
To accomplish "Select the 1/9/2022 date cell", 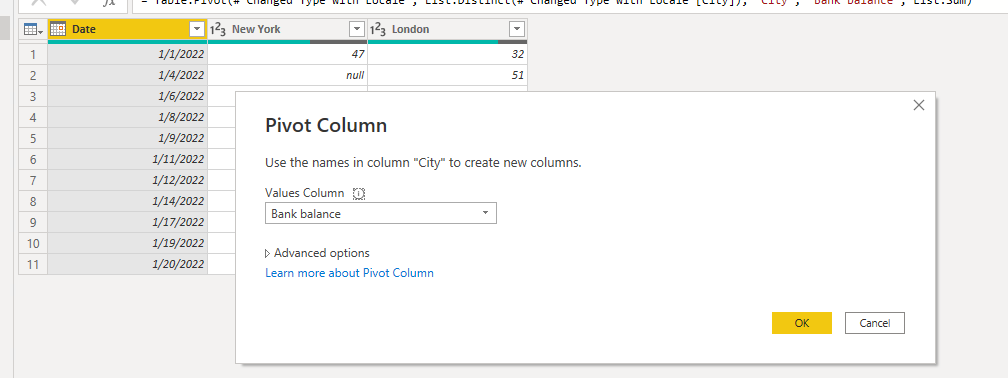I will [127, 138].
